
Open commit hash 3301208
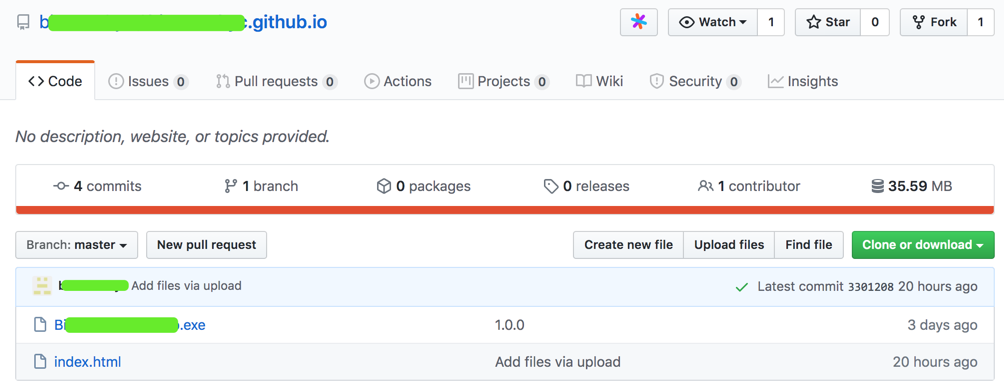pyautogui.click(x=870, y=287)
